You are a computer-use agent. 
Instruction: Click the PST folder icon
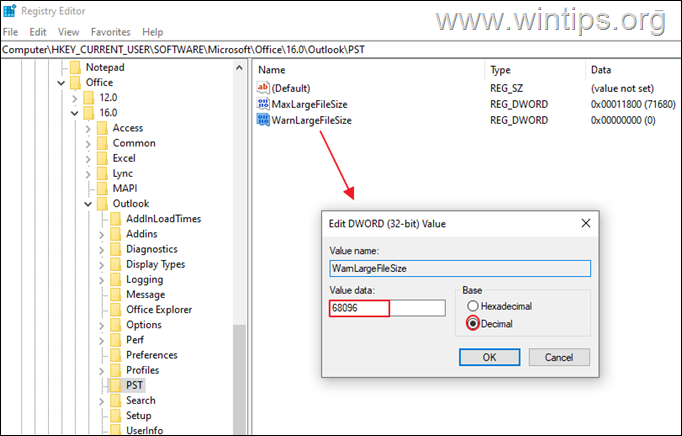(x=116, y=385)
